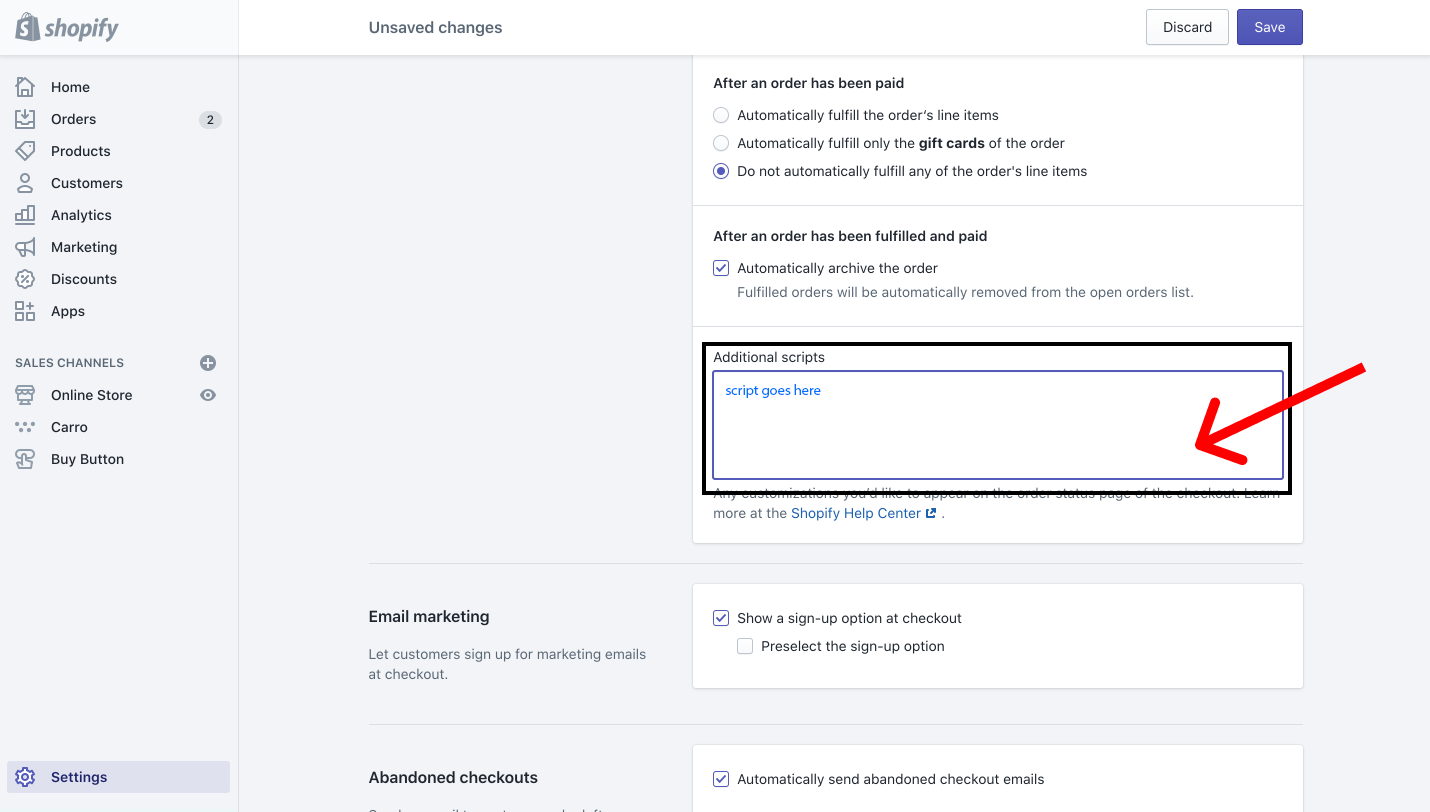
Task: Save the unsaved changes
Action: 1269,27
